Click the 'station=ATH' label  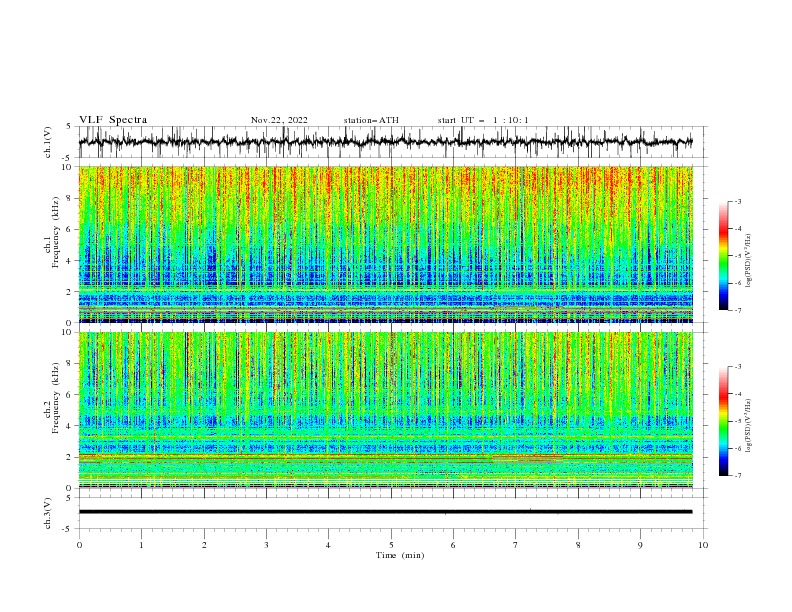pos(371,120)
